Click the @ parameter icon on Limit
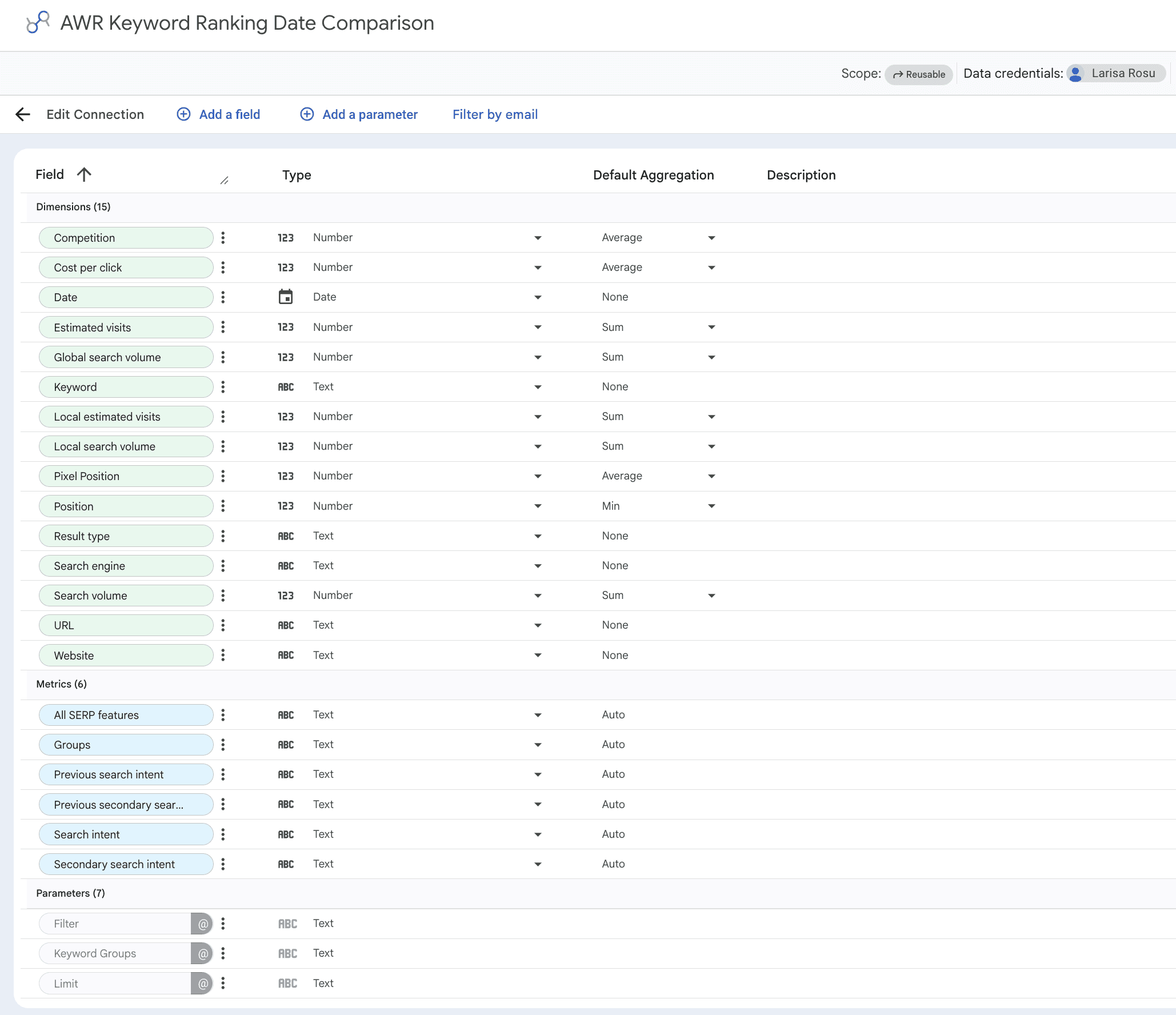Image resolution: width=1176 pixels, height=1015 pixels. [202, 984]
